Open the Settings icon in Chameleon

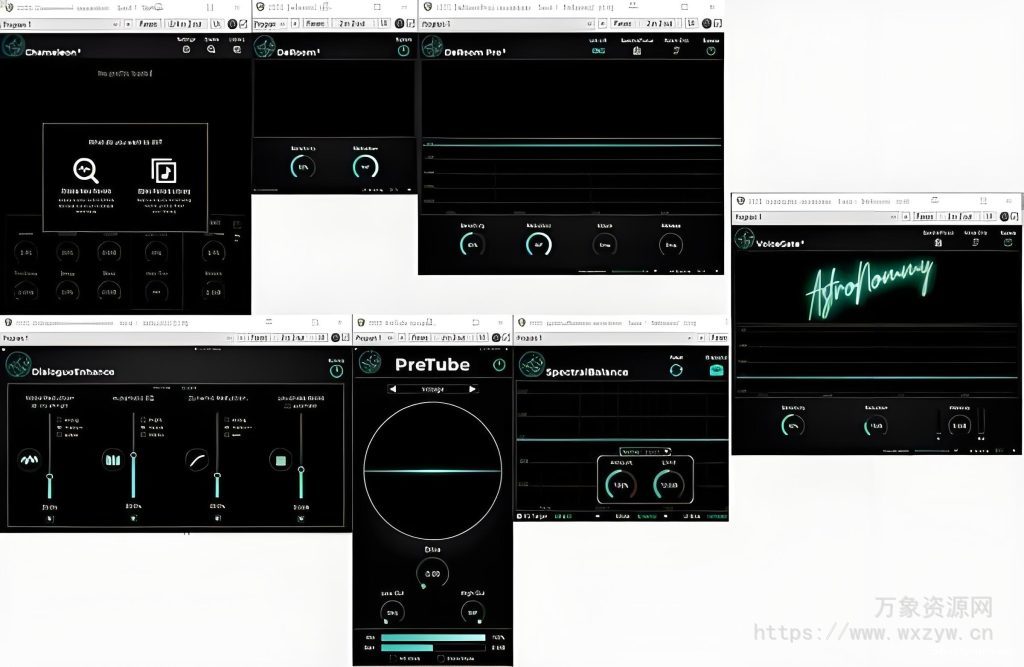click(x=186, y=49)
